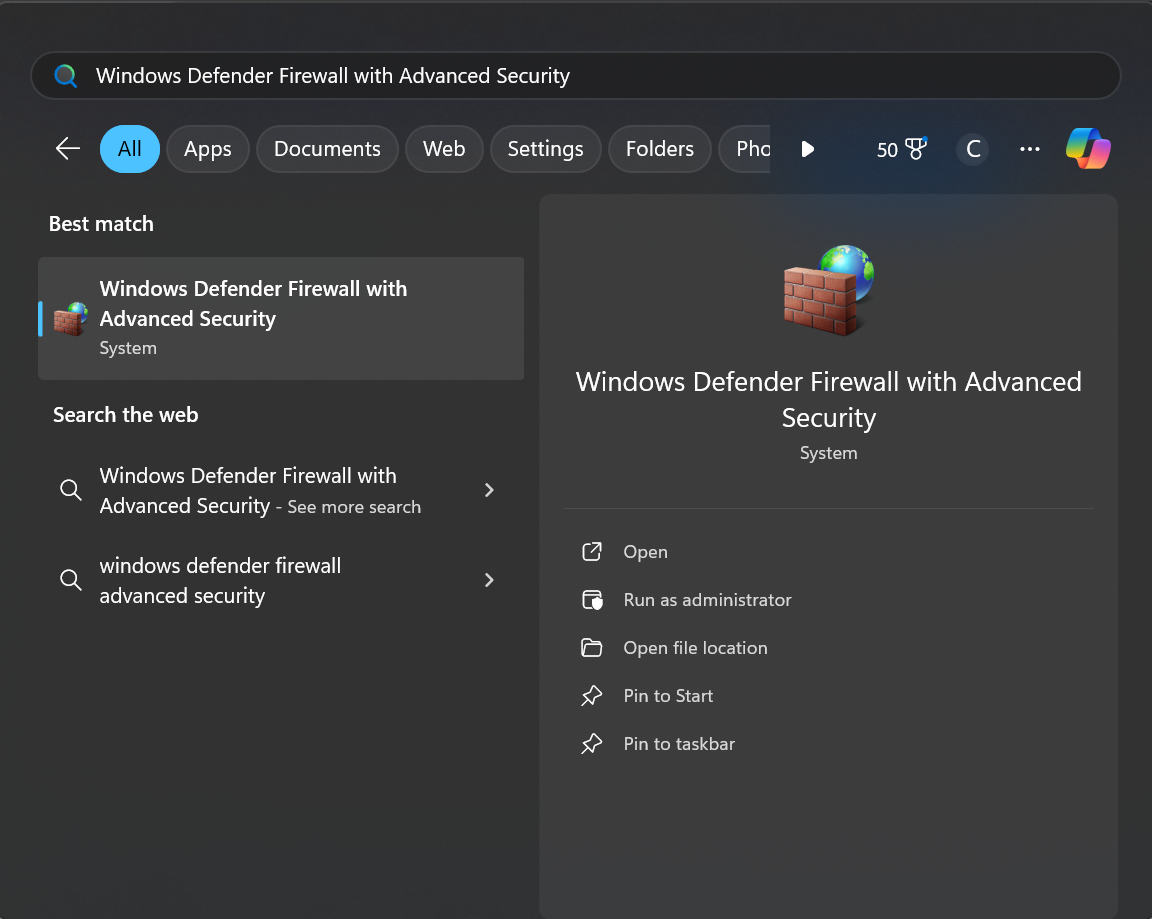This screenshot has height=919, width=1152.
Task: Switch to the Settings filter tab
Action: click(x=545, y=149)
